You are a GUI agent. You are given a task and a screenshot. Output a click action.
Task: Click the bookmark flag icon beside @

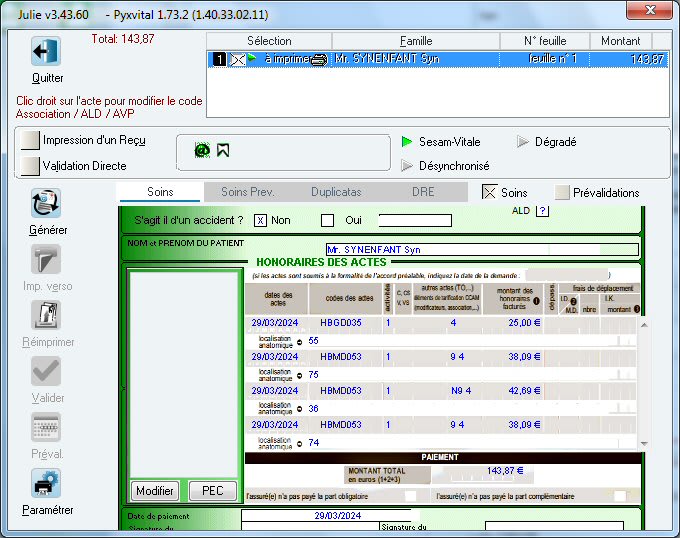click(223, 150)
